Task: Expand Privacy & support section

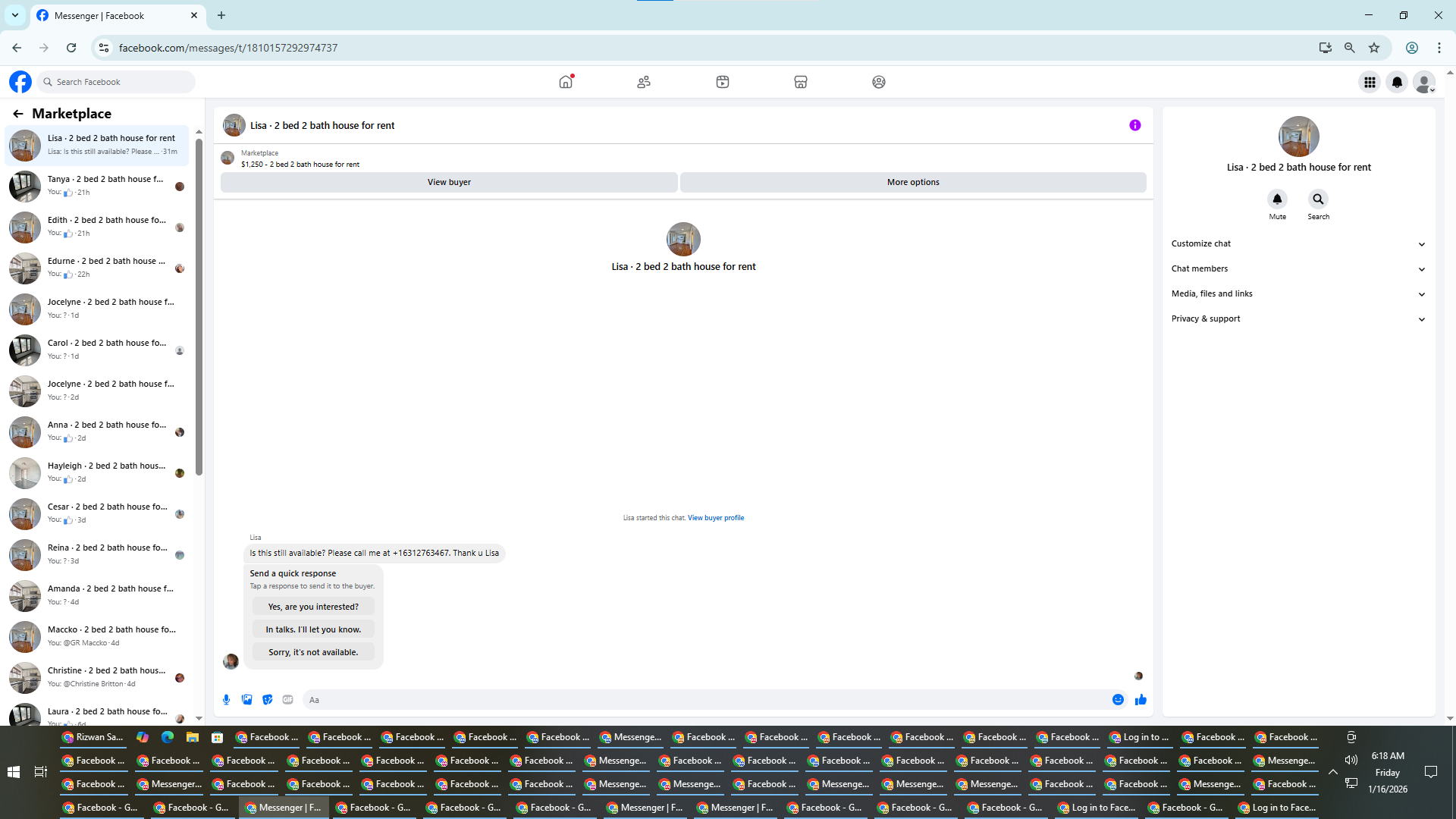Action: point(1298,318)
